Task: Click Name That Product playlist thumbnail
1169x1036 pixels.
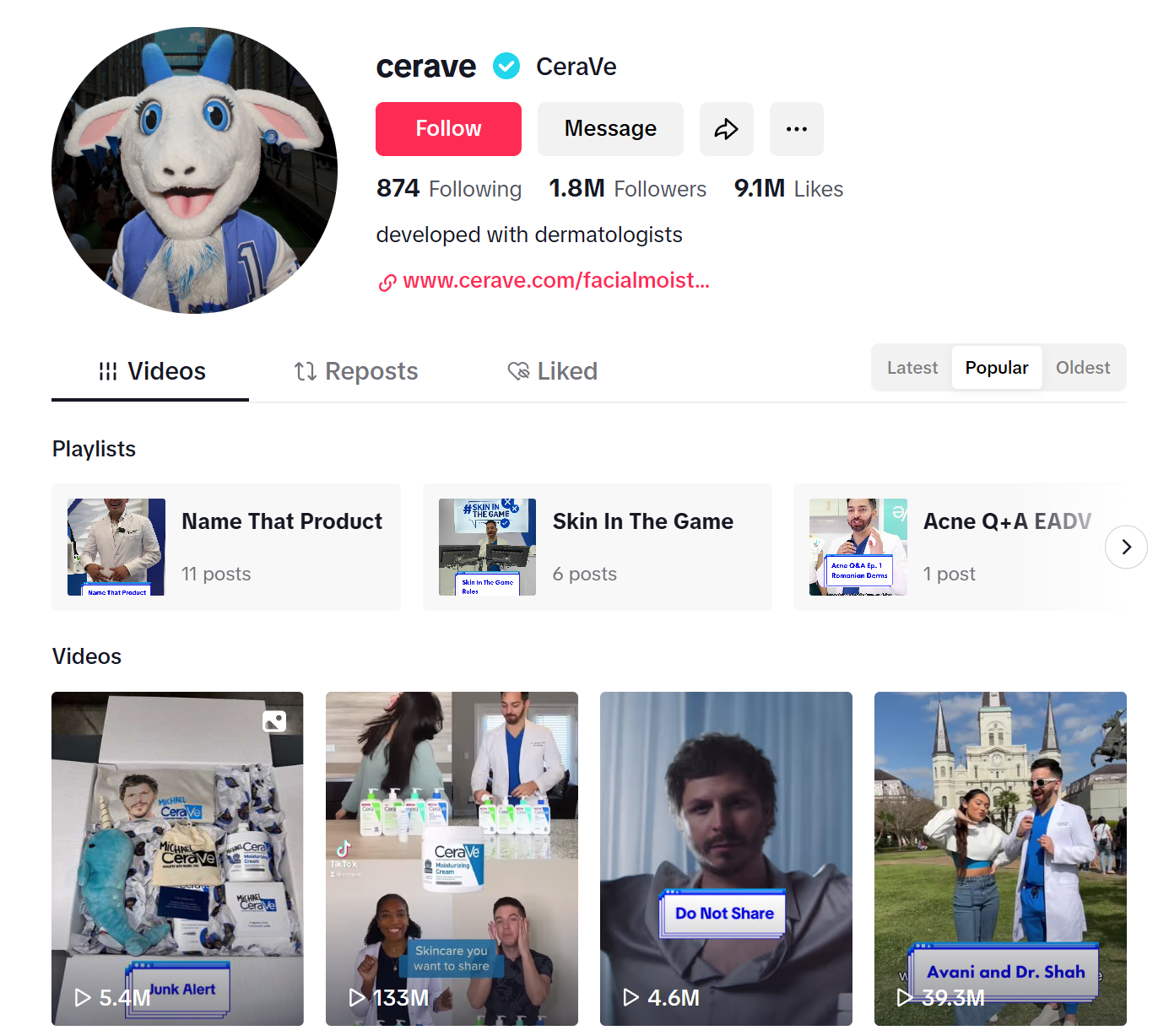Action: [116, 547]
